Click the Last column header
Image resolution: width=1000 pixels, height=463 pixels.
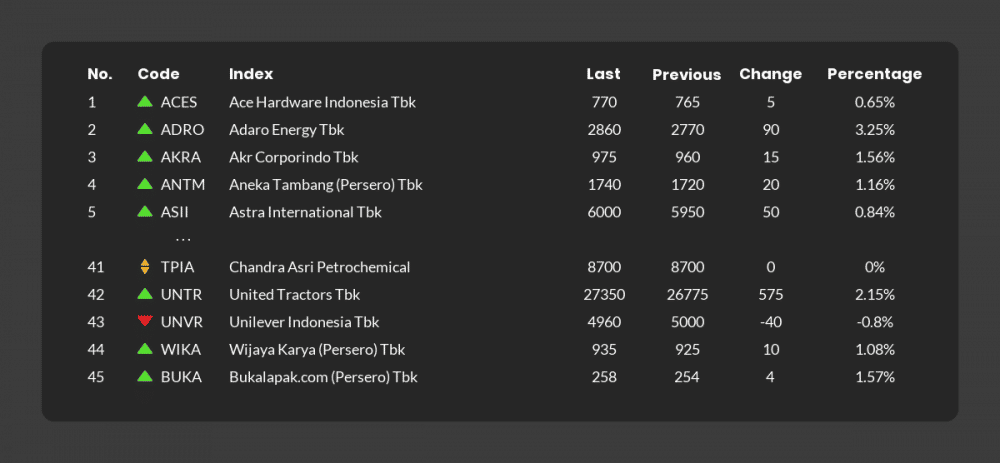603,74
